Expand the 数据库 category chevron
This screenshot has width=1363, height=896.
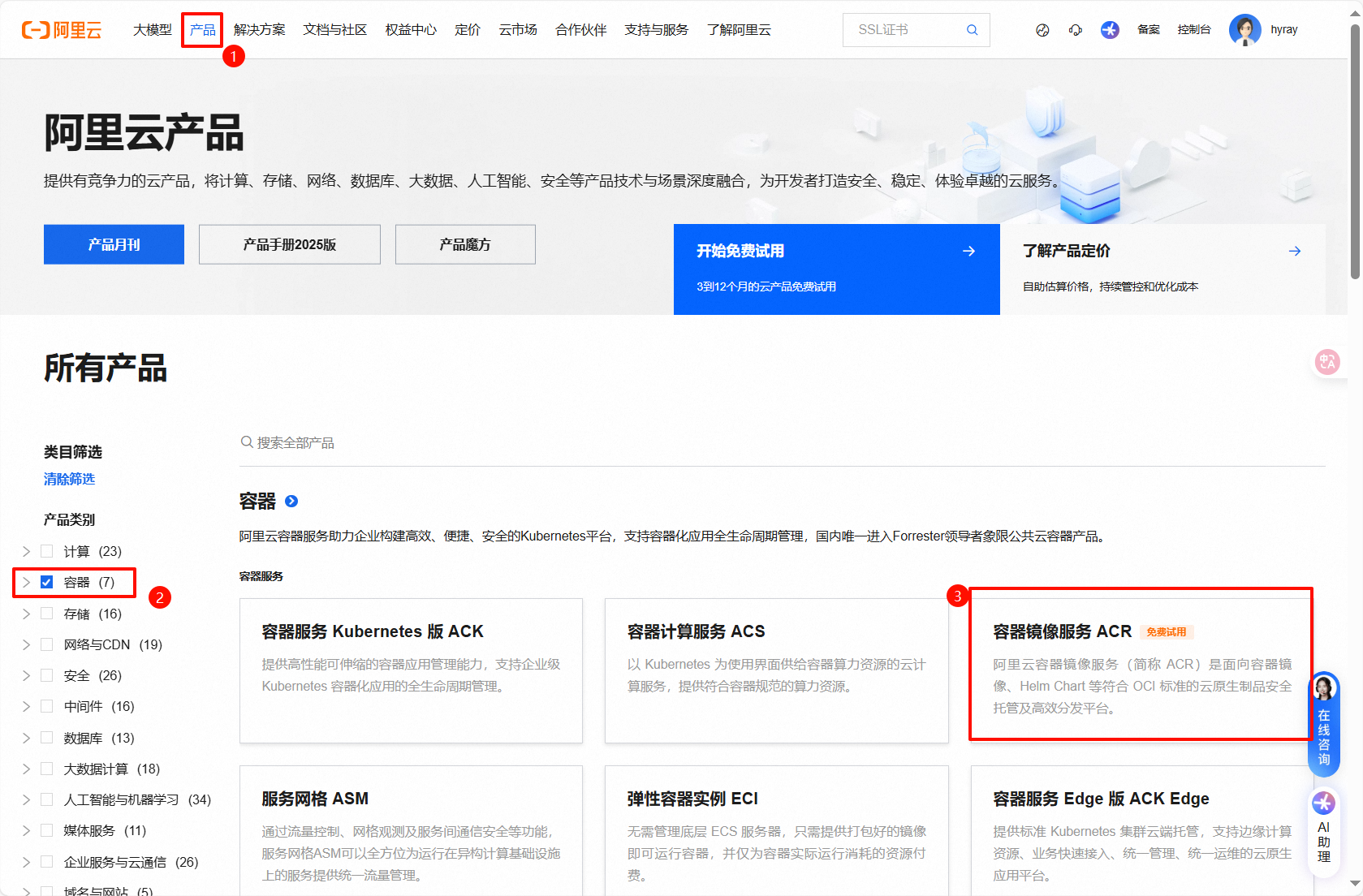(26, 738)
